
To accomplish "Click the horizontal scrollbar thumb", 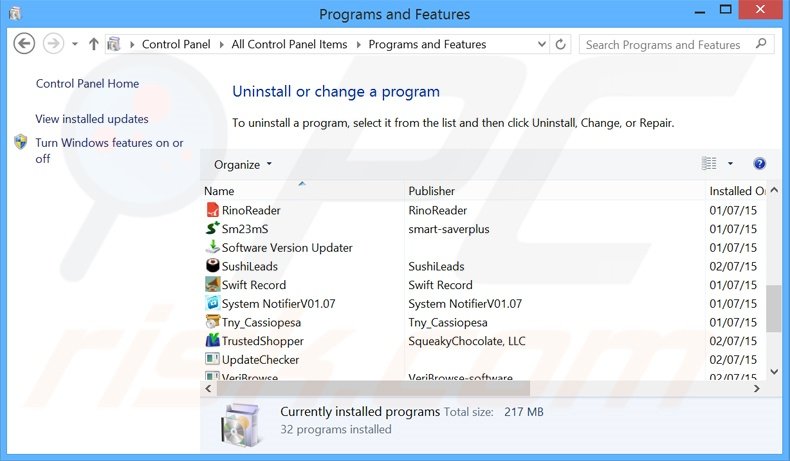I will click(x=373, y=388).
